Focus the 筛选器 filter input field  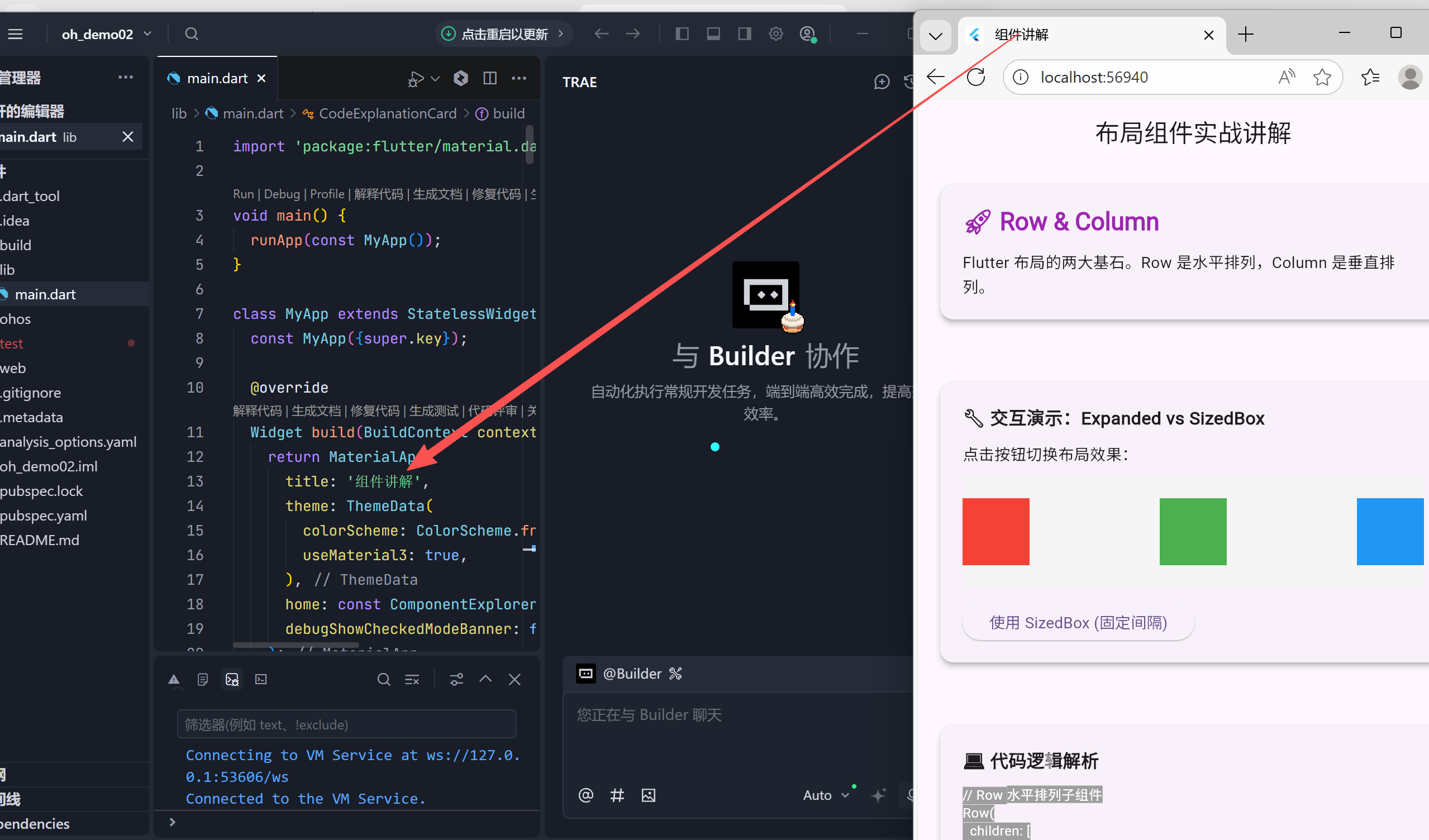point(347,724)
